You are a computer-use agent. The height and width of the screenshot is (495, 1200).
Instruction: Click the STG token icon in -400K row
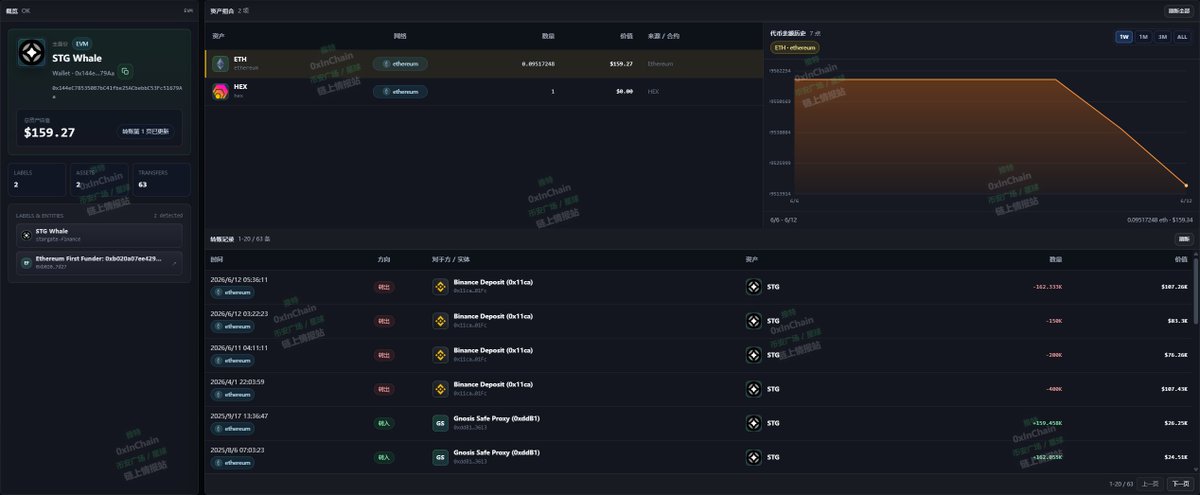[x=754, y=389]
